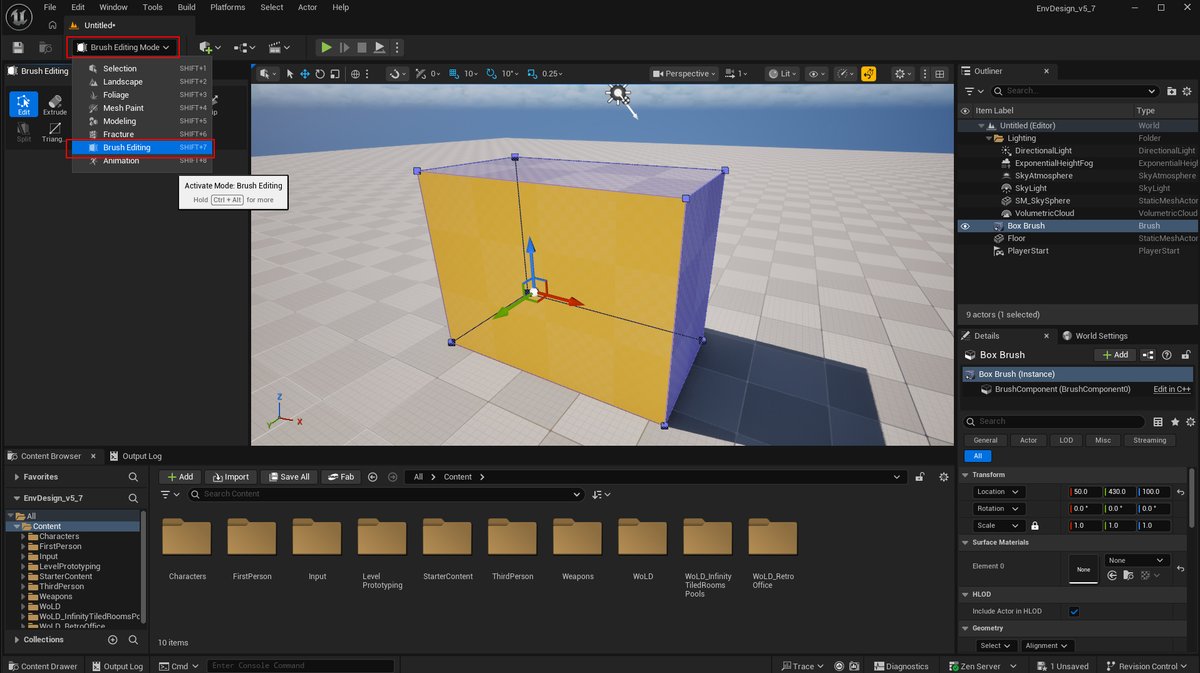Choose Selection mode from the modes menu
The width and height of the screenshot is (1200, 673).
[x=143, y=69]
